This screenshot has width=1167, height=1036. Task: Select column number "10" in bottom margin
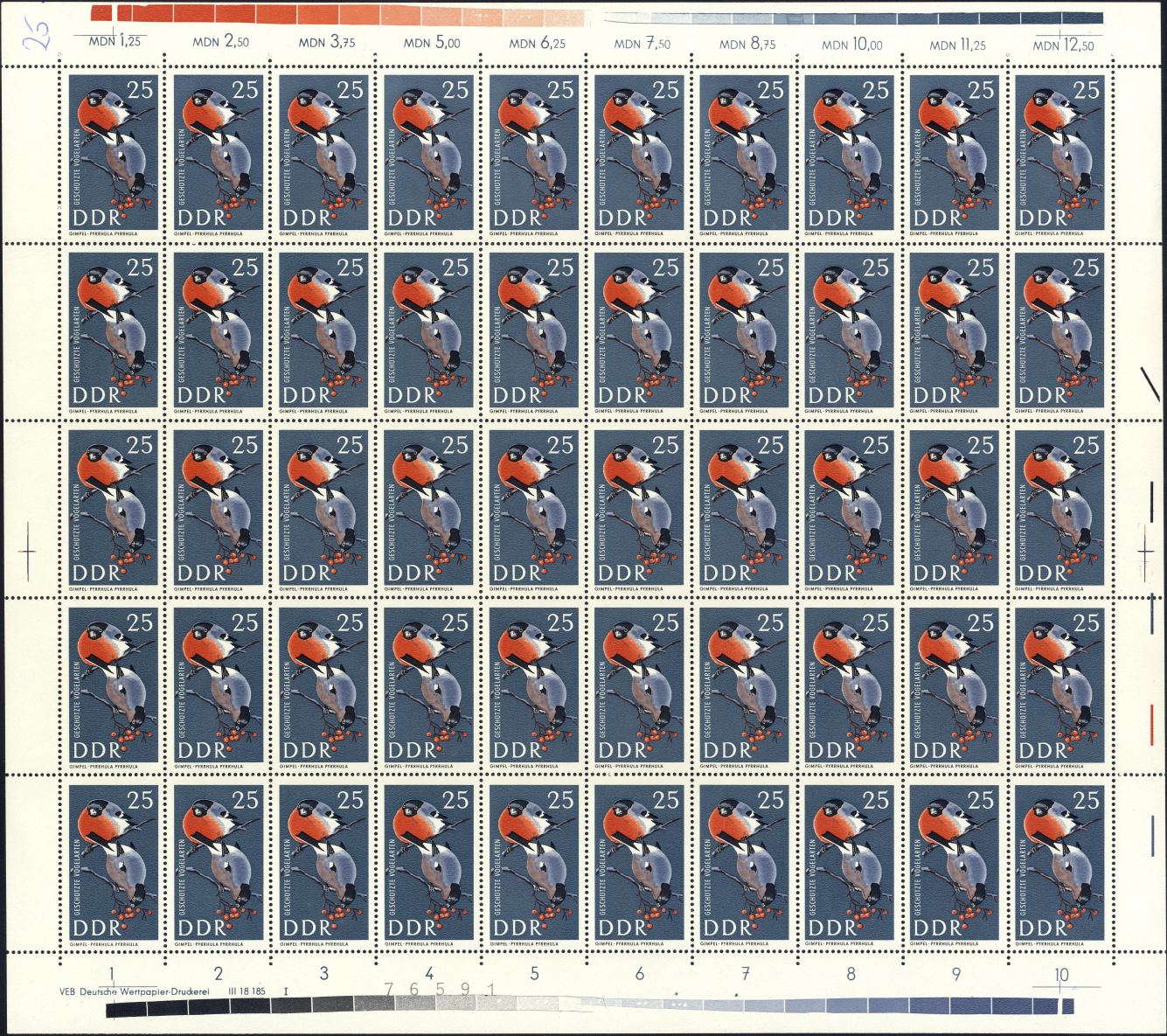coord(1061,976)
